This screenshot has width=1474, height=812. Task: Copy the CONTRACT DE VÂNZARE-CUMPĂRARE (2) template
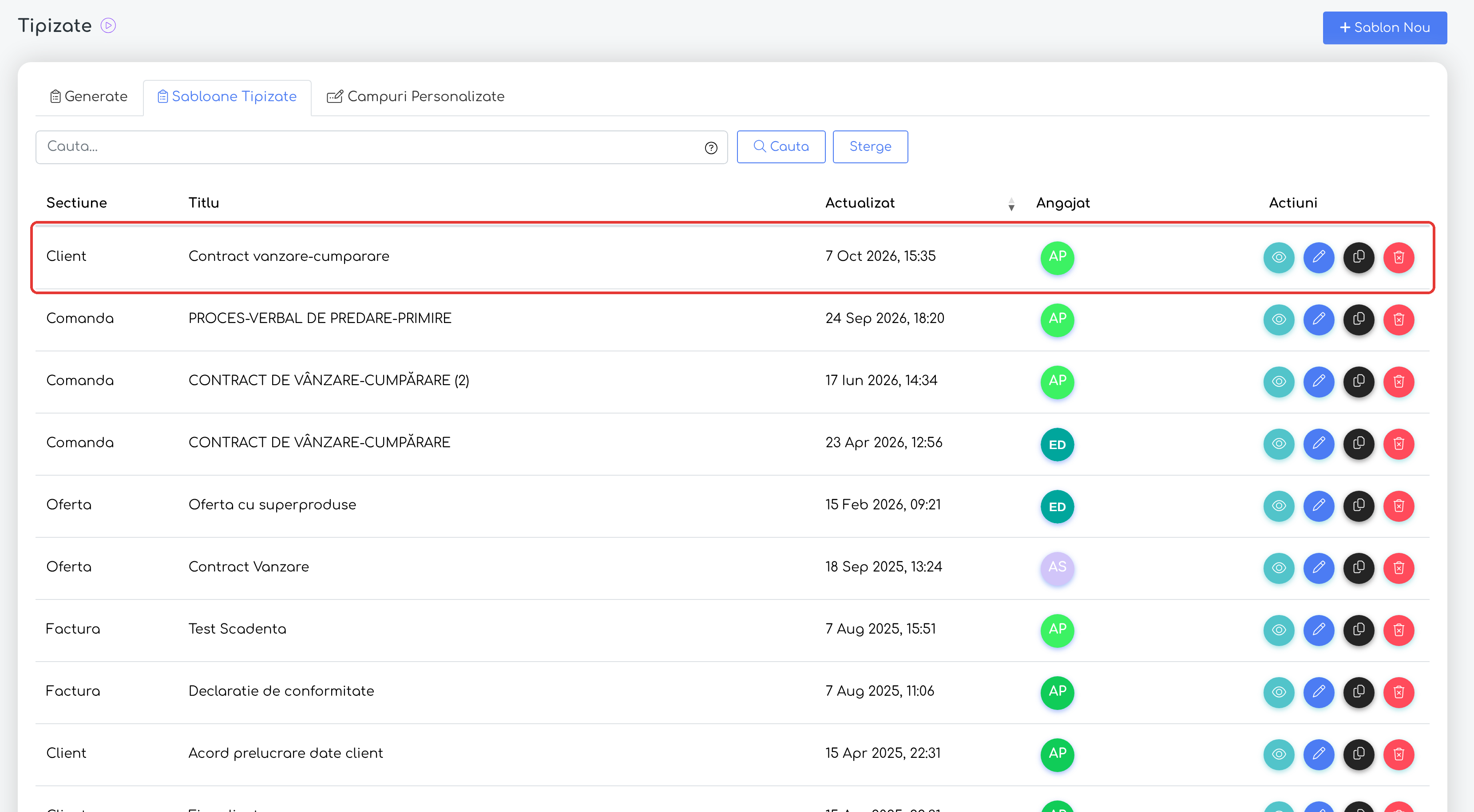(x=1359, y=382)
